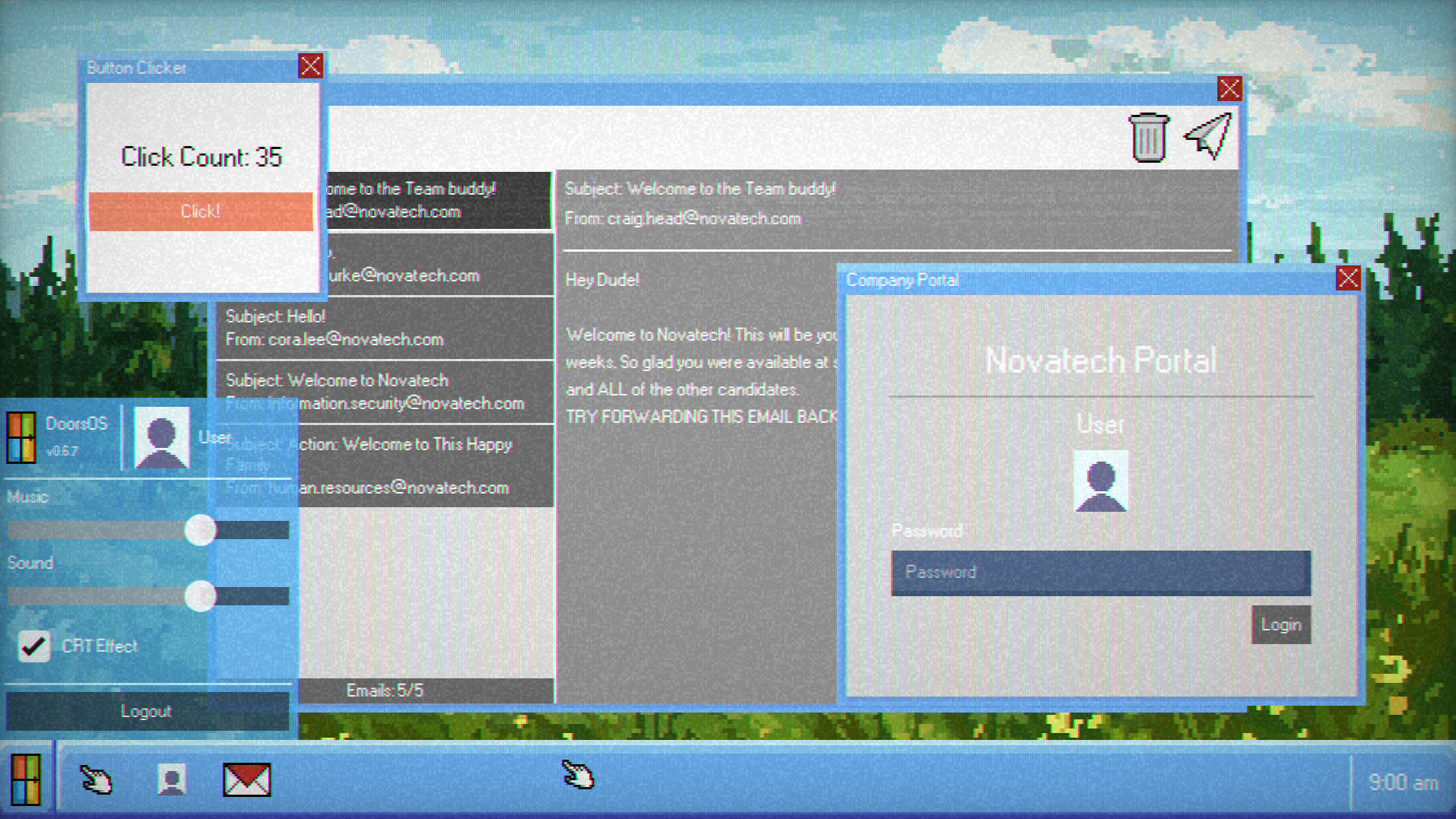Viewport: 1456px width, 819px height.
Task: Click the 'TRY FORWARDING THIS EMAIL BACK' line
Action: click(701, 417)
